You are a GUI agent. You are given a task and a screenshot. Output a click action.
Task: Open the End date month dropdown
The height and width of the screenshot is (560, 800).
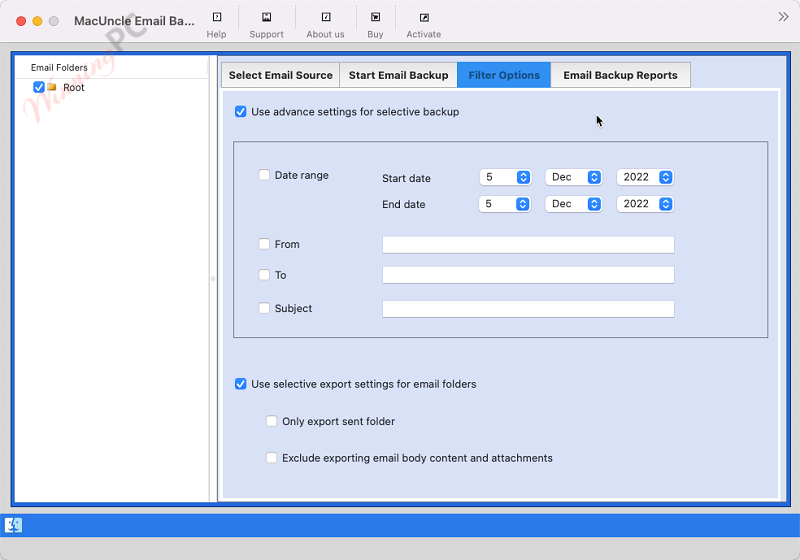pos(574,204)
